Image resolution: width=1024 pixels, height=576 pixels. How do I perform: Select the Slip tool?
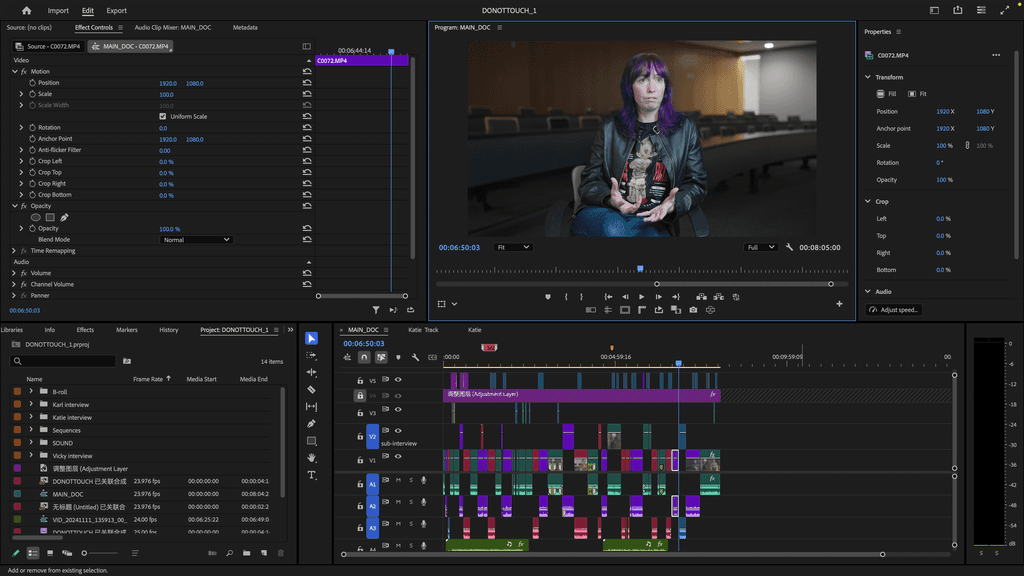click(x=312, y=406)
